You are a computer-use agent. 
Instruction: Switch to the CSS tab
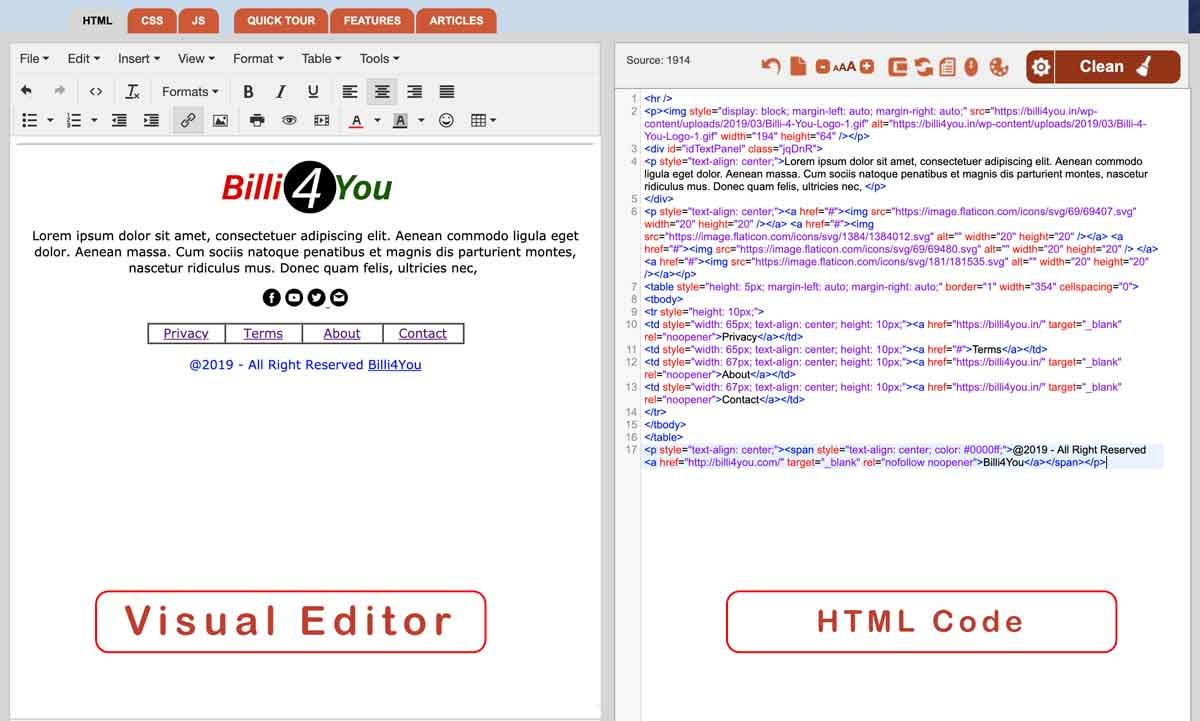point(152,21)
